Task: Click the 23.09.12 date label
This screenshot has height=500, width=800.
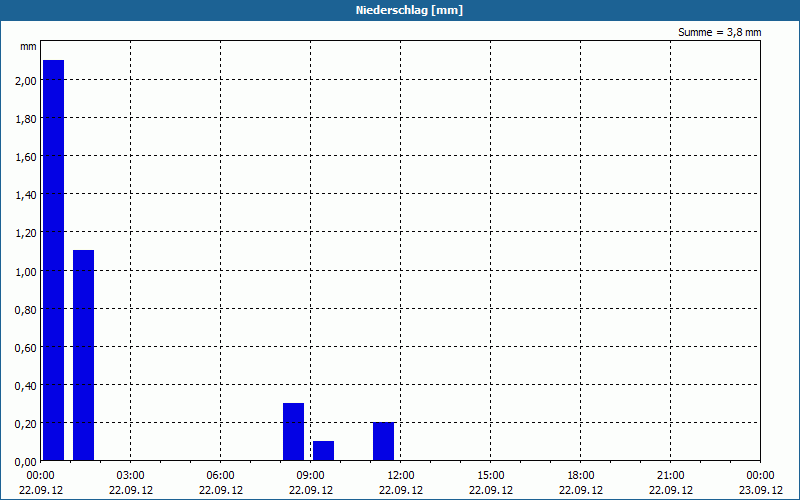Action: pos(761,490)
